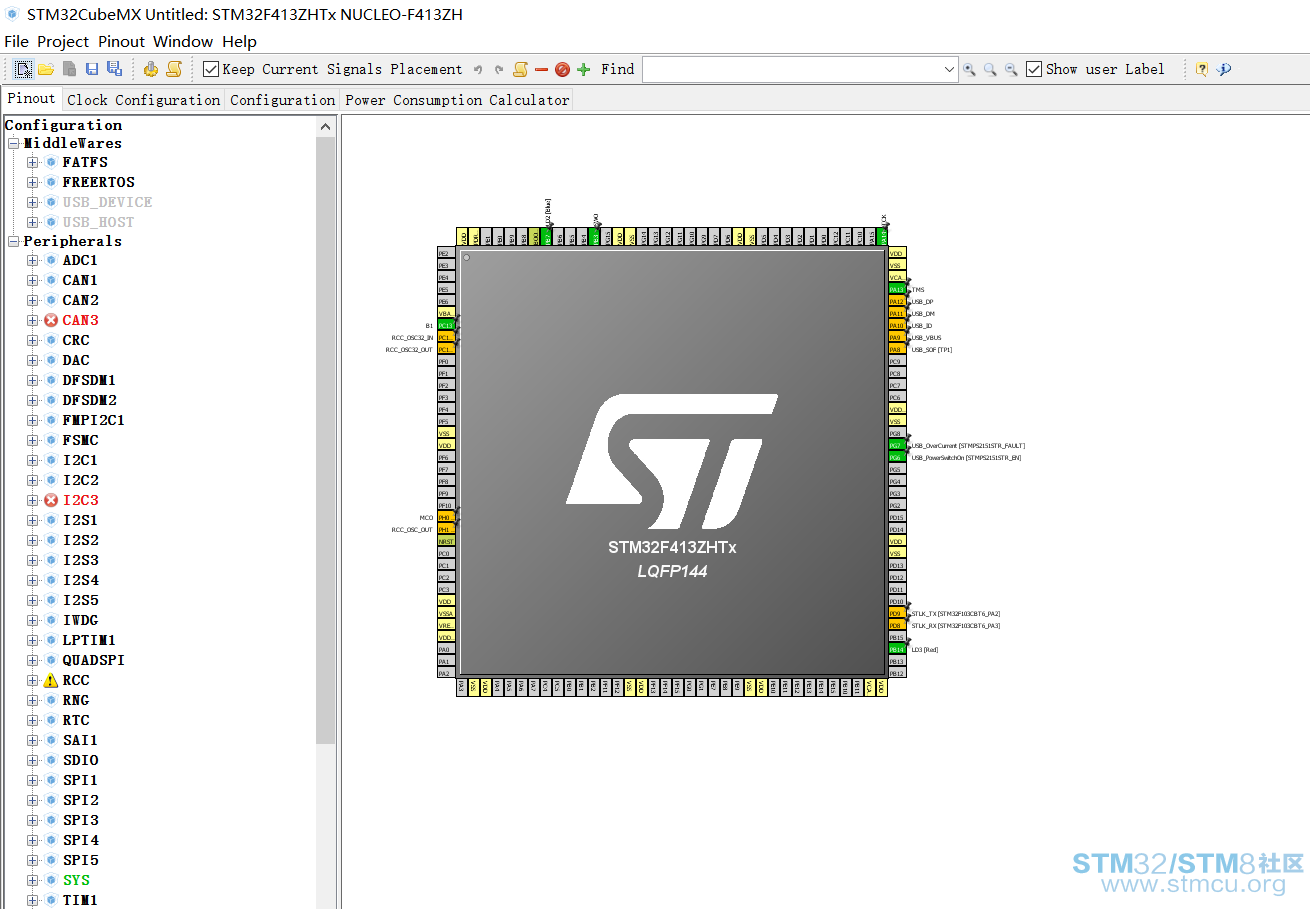
Task: Select the SDIO peripheral in the tree
Action: (x=80, y=760)
